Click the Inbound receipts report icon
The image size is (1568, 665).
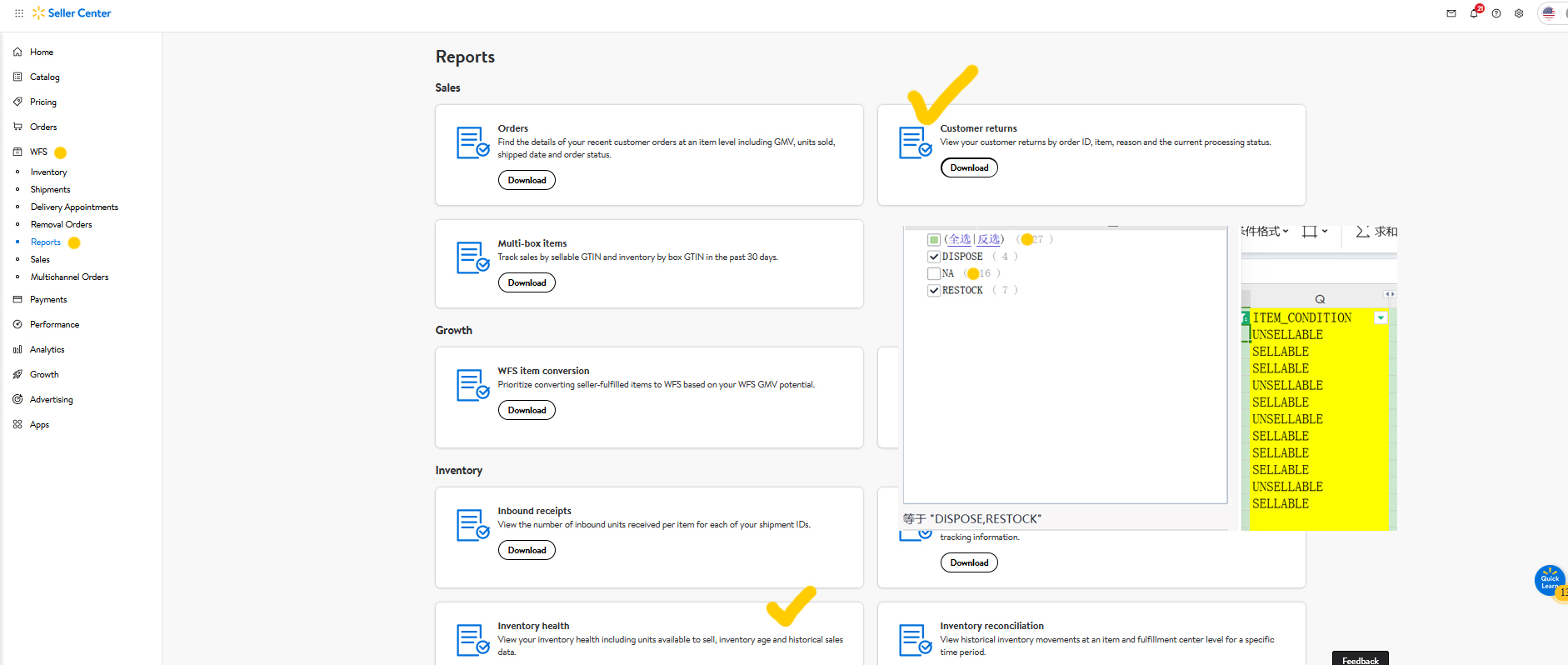(x=472, y=525)
